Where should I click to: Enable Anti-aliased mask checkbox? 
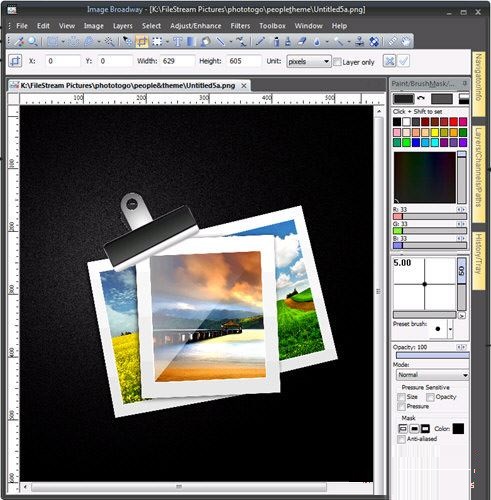pos(402,439)
